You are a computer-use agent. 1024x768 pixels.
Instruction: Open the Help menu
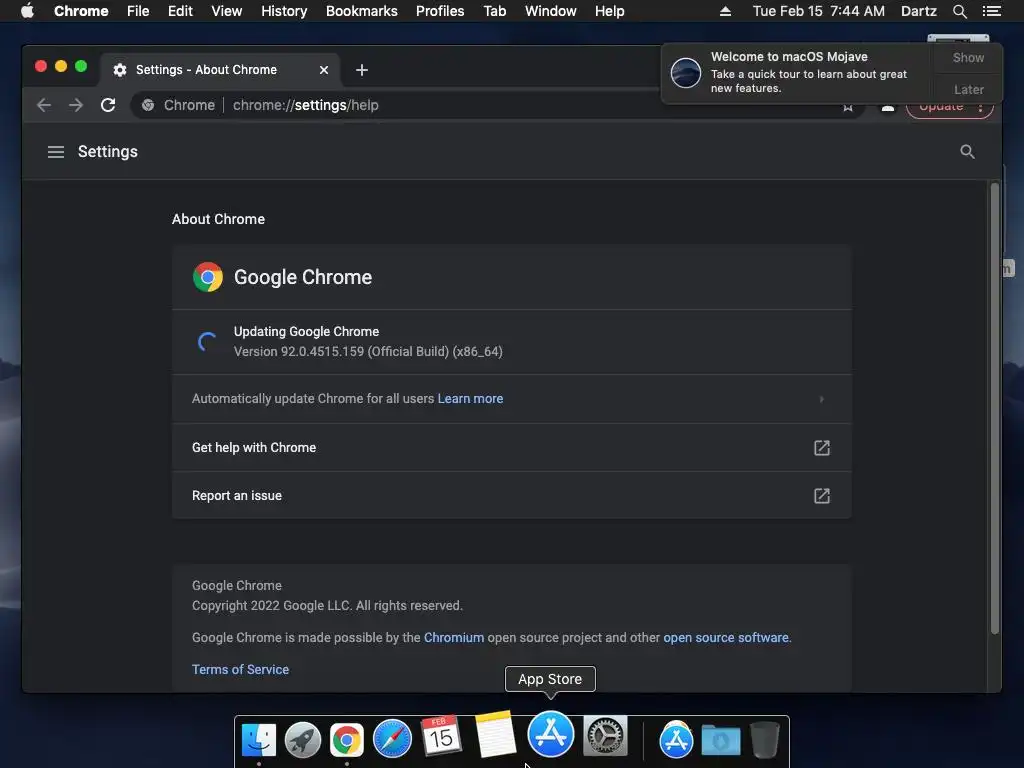609,11
